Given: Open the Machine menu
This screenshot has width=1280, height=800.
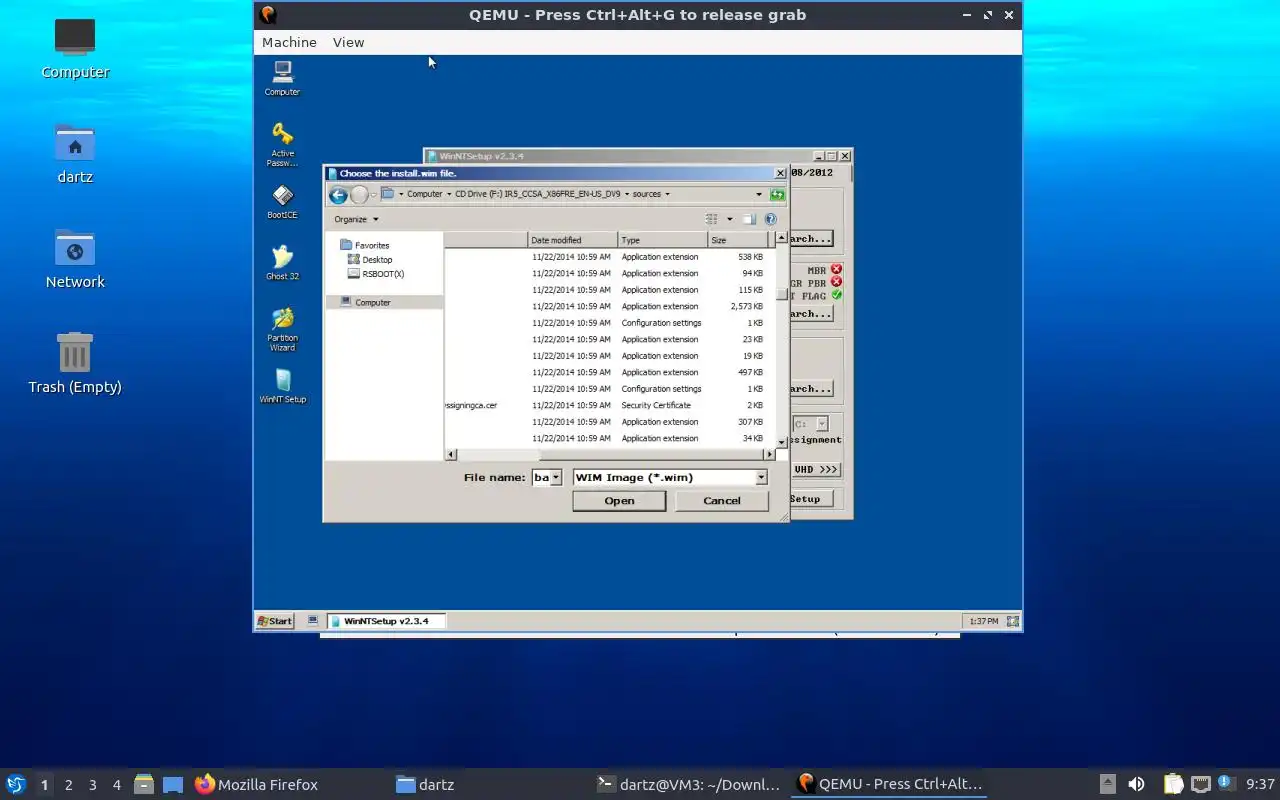Looking at the screenshot, I should (289, 42).
